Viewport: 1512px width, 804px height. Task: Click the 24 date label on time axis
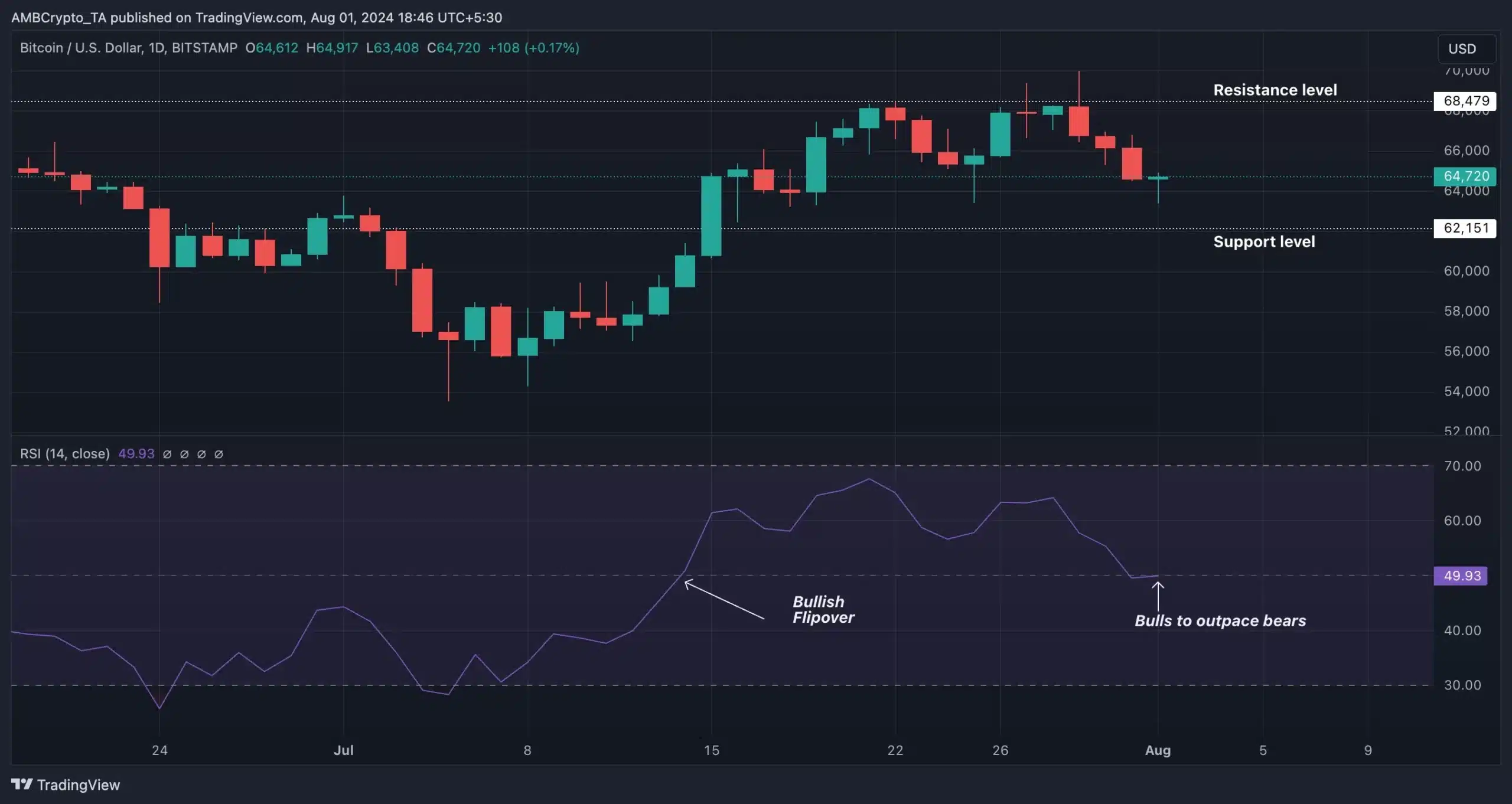(x=159, y=750)
